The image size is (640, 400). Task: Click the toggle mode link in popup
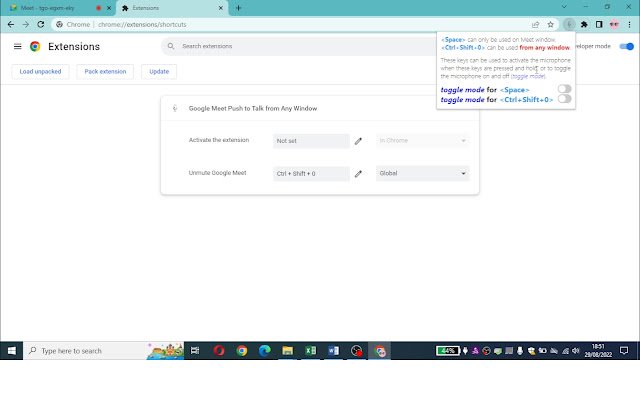click(528, 76)
